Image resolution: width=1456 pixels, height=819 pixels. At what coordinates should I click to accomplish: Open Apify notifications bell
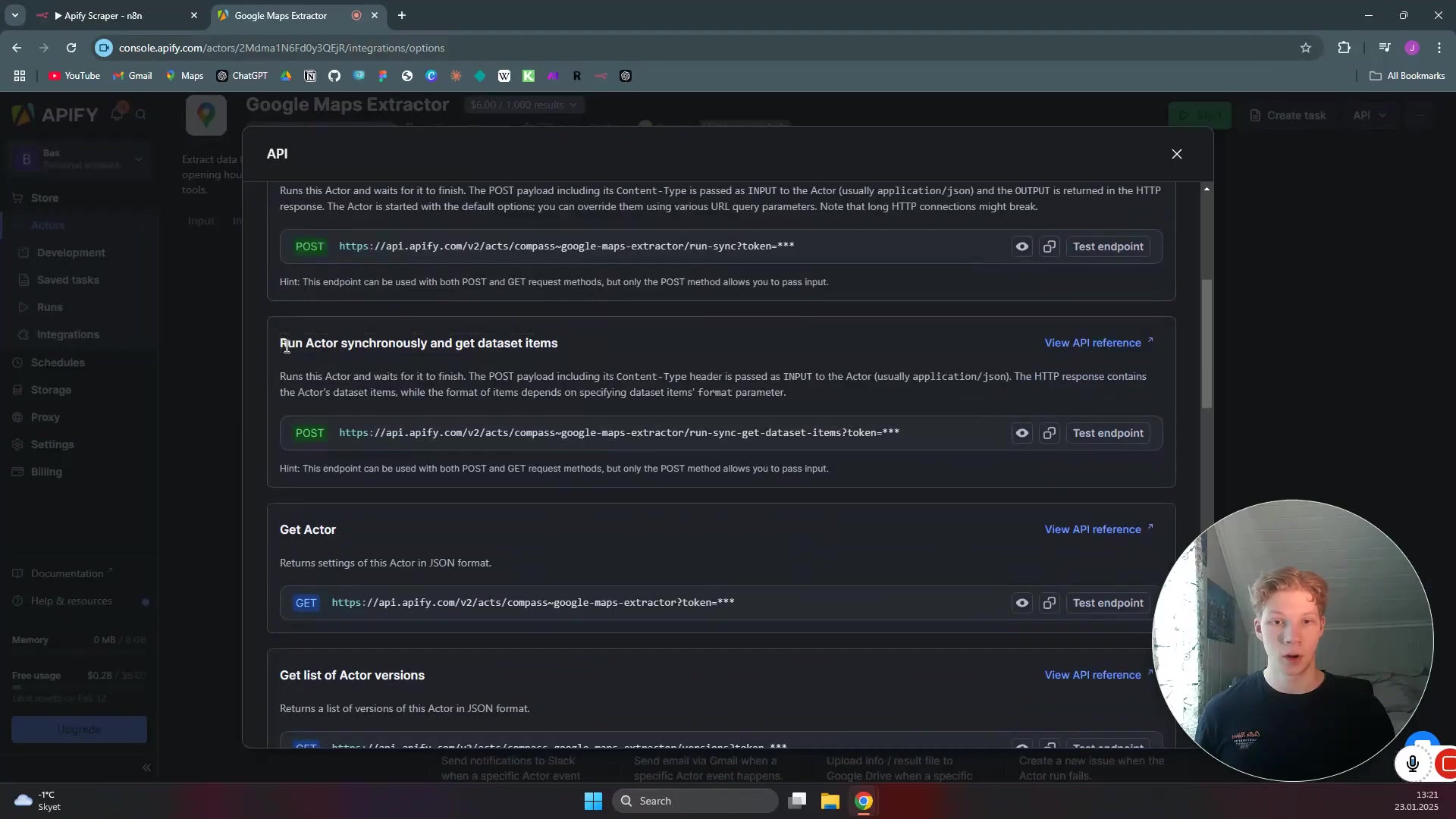click(x=117, y=114)
